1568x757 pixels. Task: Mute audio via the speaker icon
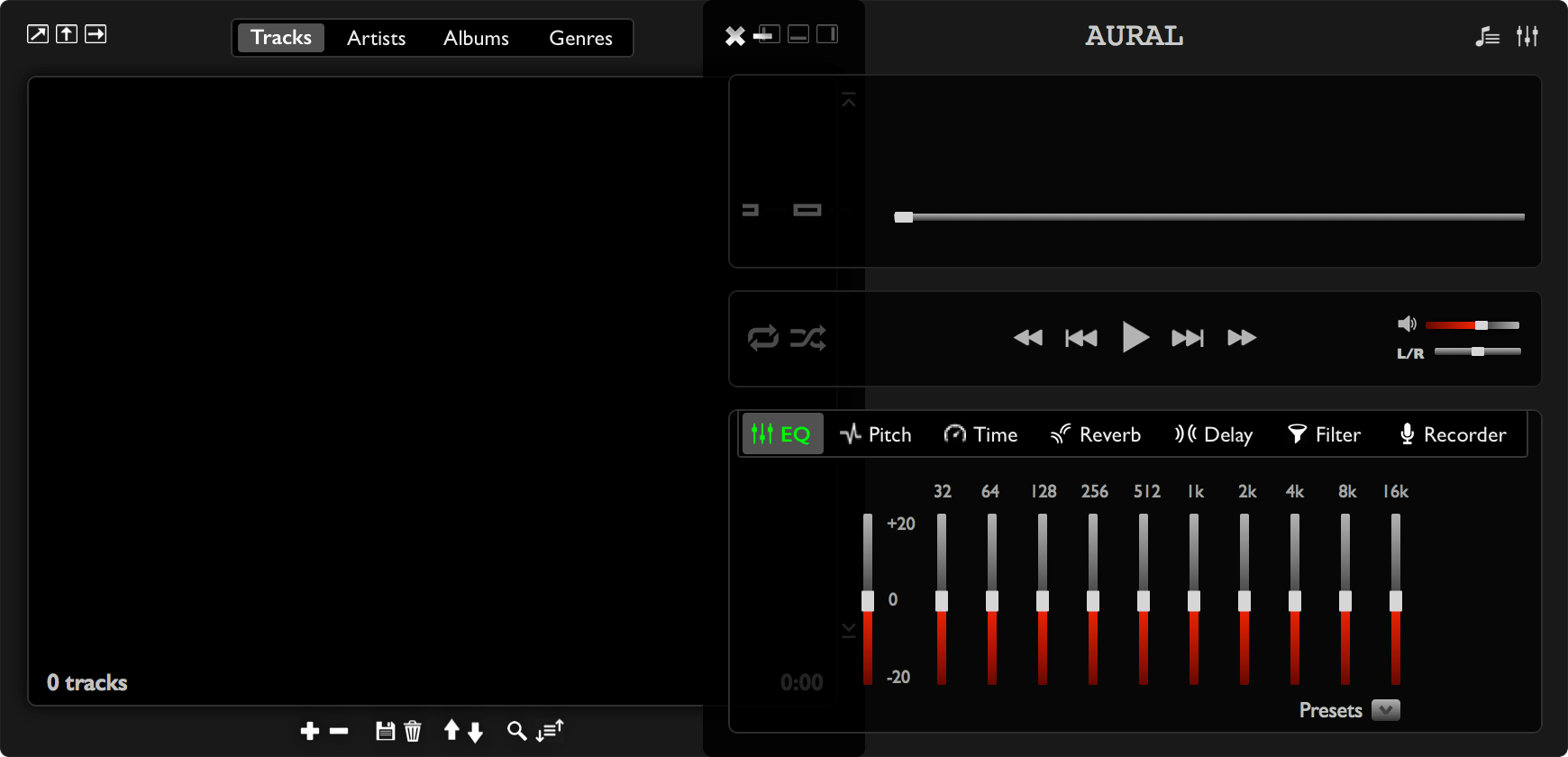(1407, 324)
